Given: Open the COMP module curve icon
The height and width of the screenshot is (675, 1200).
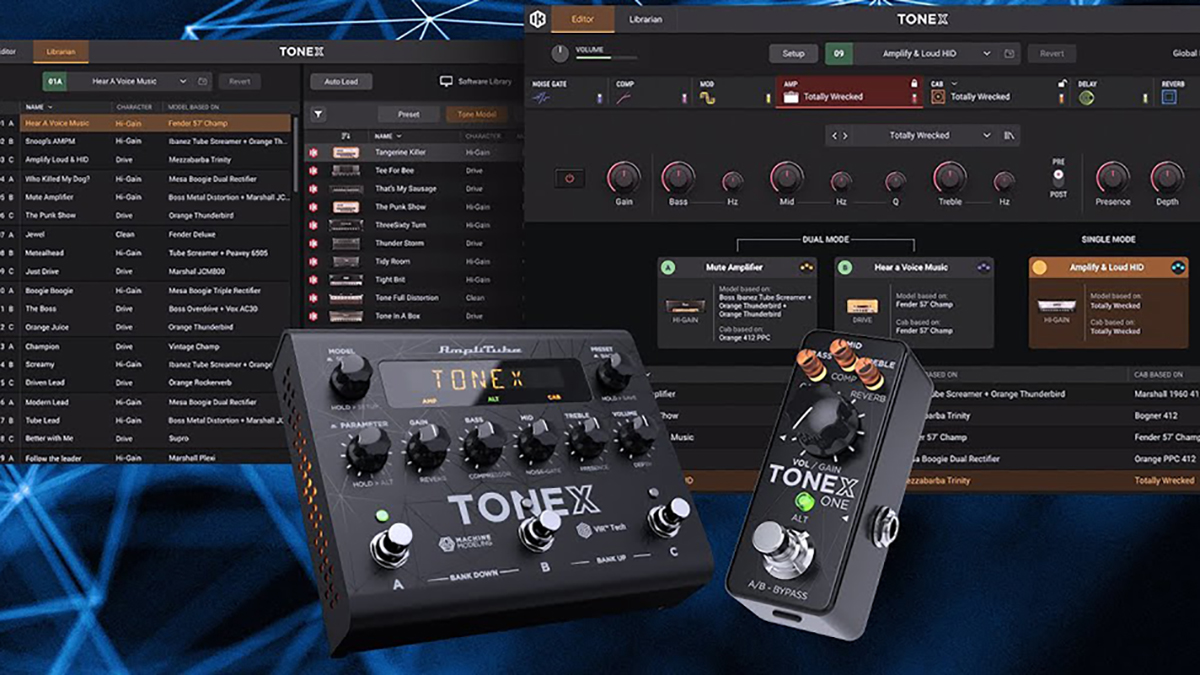Looking at the screenshot, I should [623, 97].
